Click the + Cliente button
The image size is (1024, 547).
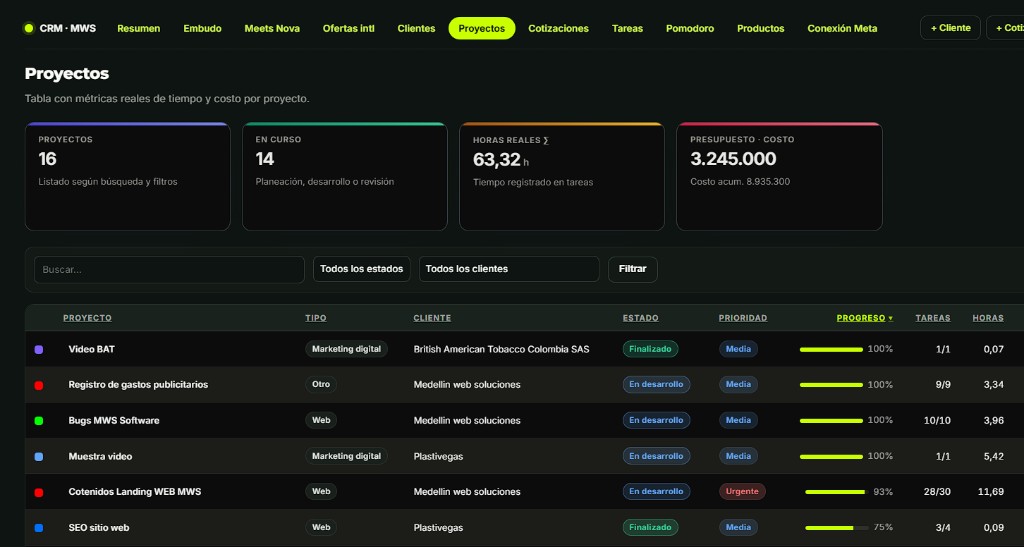tap(950, 28)
